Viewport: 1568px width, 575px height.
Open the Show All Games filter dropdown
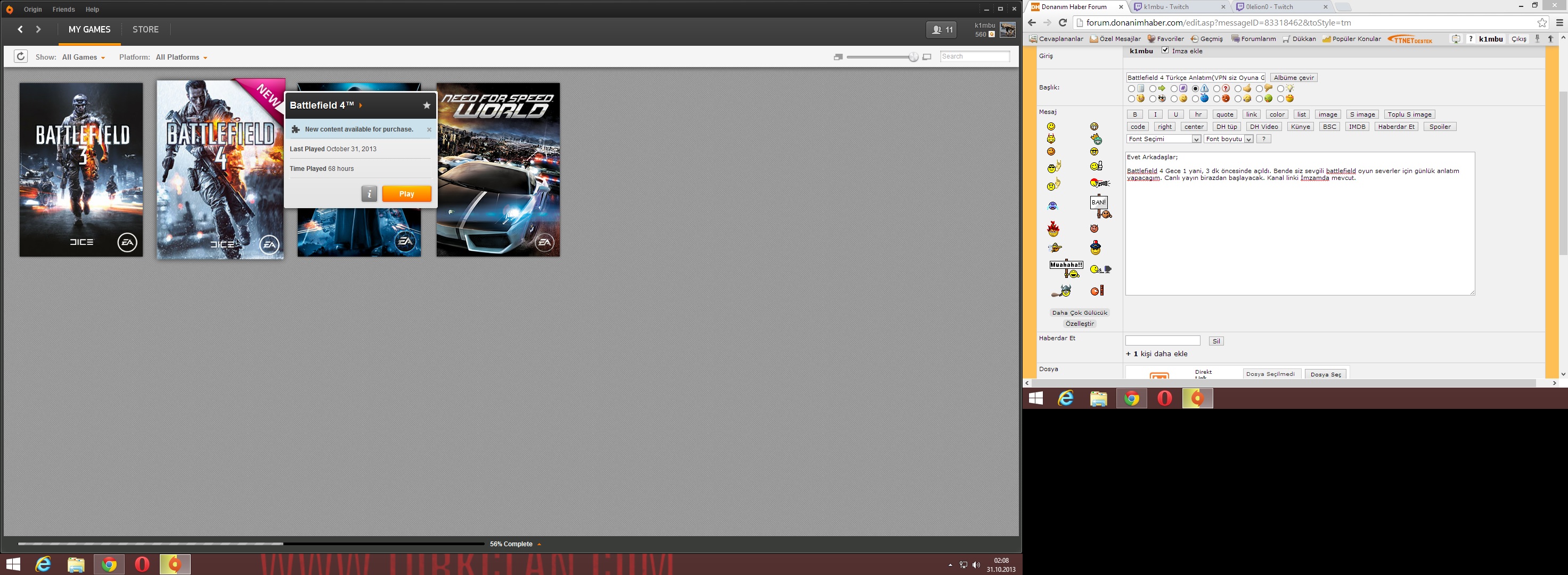click(x=84, y=57)
